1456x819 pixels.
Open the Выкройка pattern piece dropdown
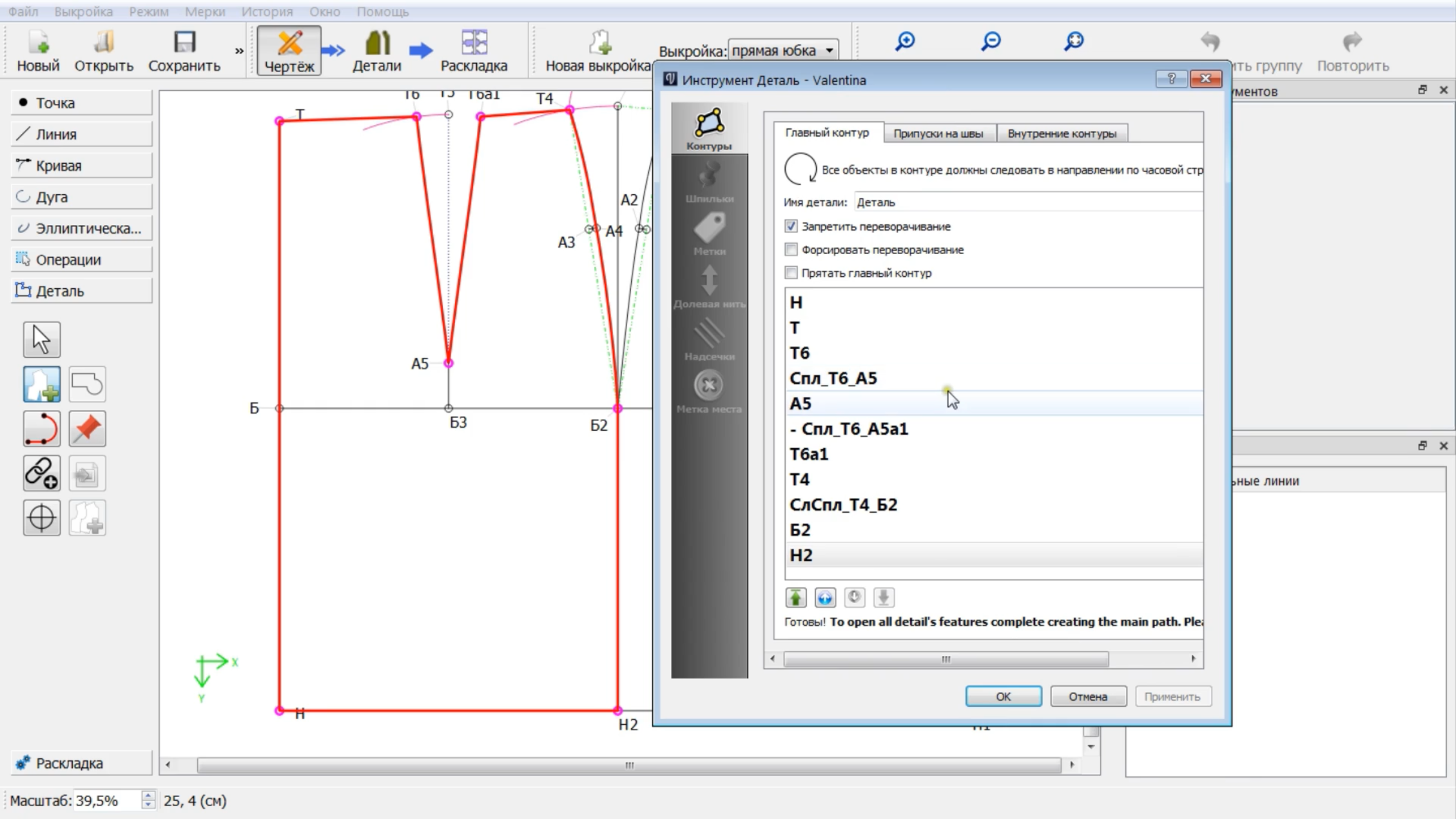click(x=783, y=50)
